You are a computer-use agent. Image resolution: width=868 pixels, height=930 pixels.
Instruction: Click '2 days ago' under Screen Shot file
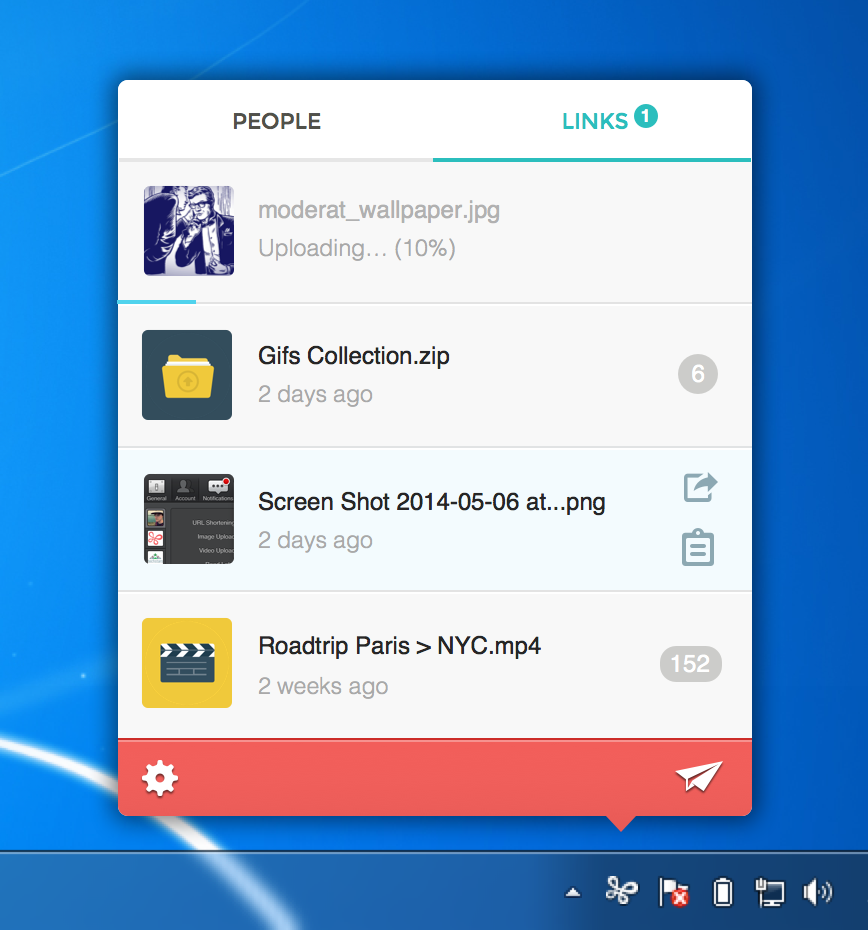(315, 540)
